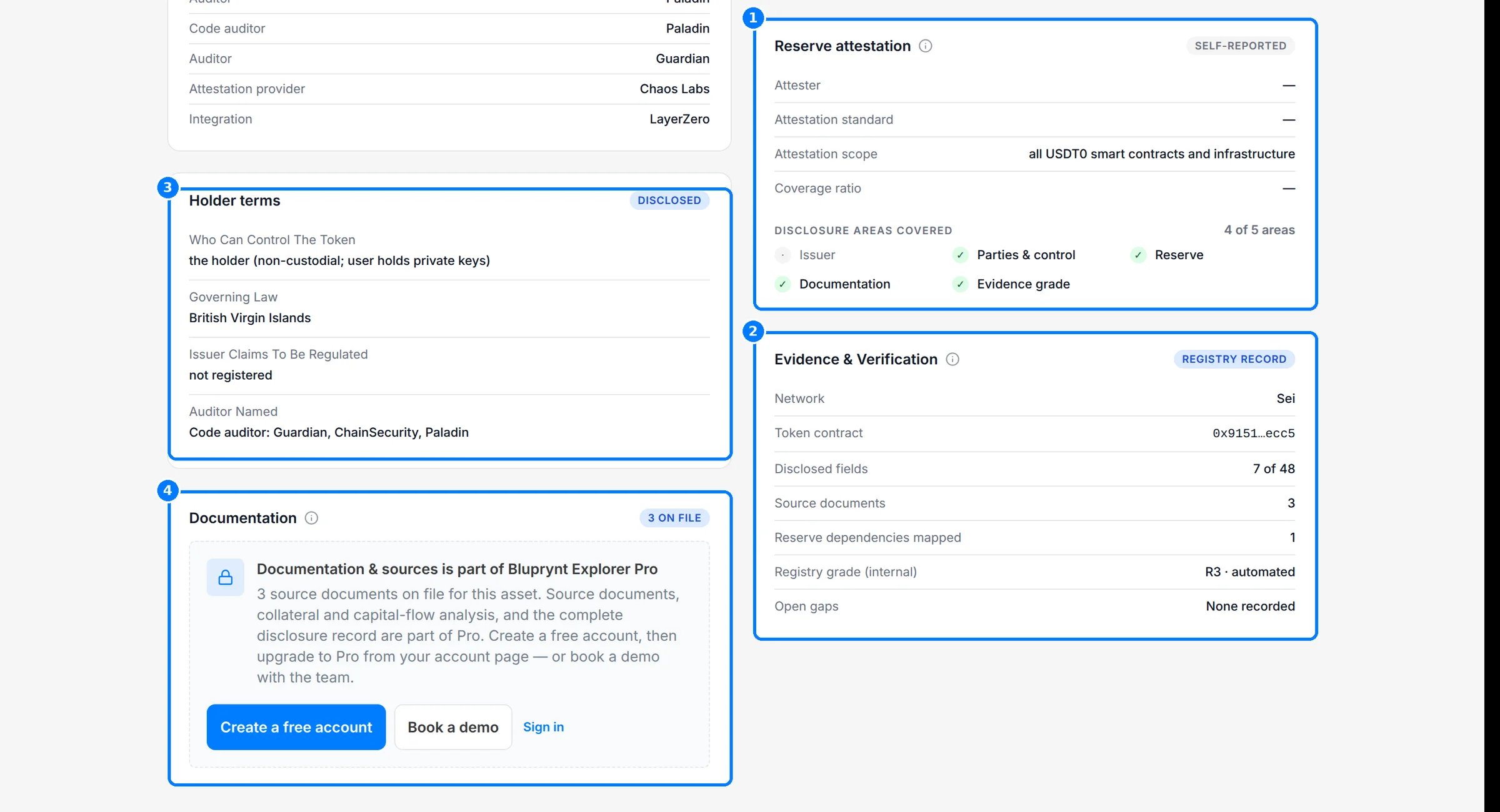Image resolution: width=1500 pixels, height=812 pixels.
Task: Click the Reserve dependencies mapped label
Action: click(867, 537)
